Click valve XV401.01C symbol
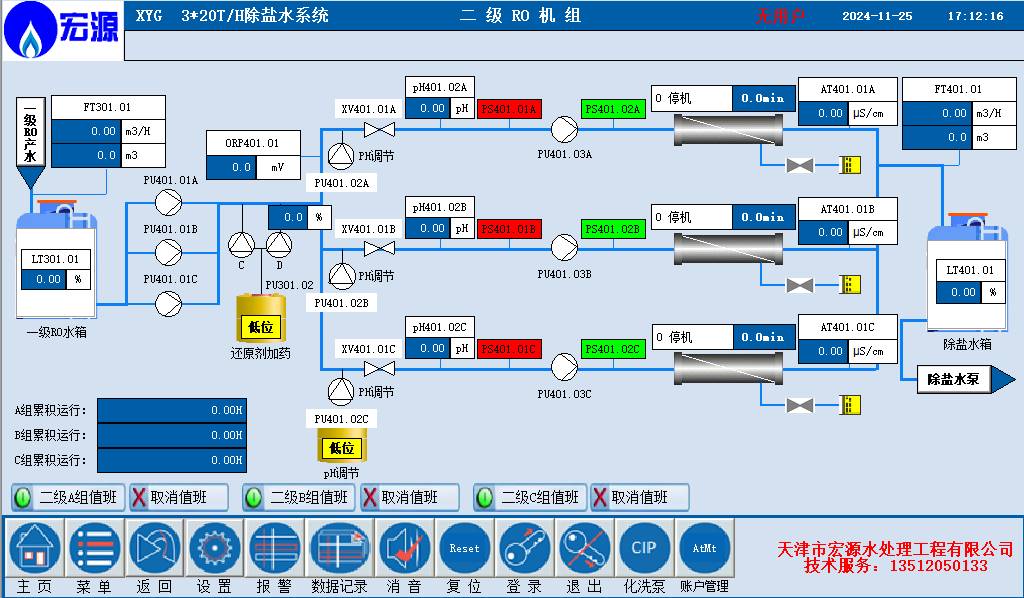 tap(379, 369)
